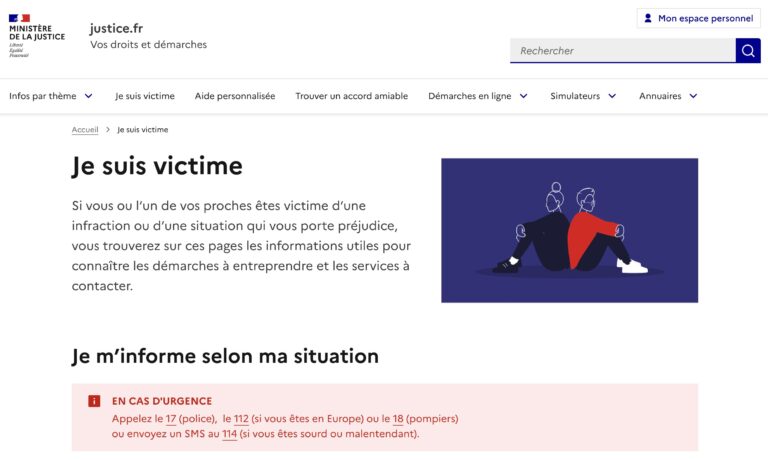
Task: Click the 17 police number link
Action: point(171,418)
